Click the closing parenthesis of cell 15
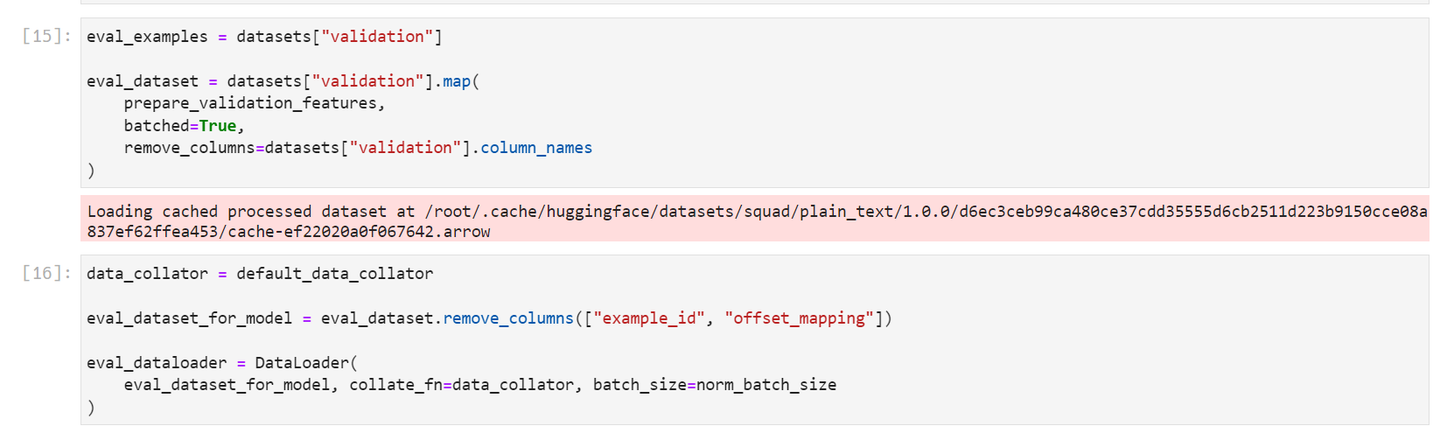Viewport: 1440px width, 440px height. pos(91,170)
